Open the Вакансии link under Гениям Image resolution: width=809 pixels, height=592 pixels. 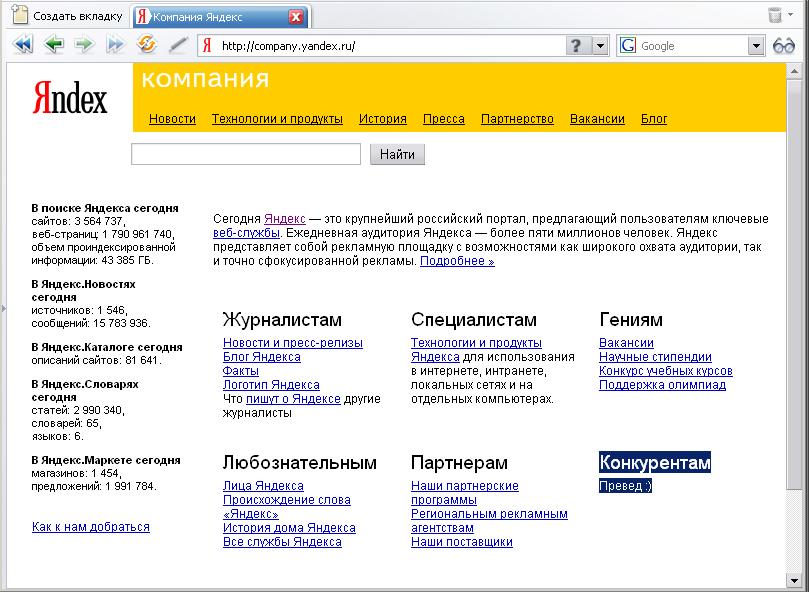[626, 343]
